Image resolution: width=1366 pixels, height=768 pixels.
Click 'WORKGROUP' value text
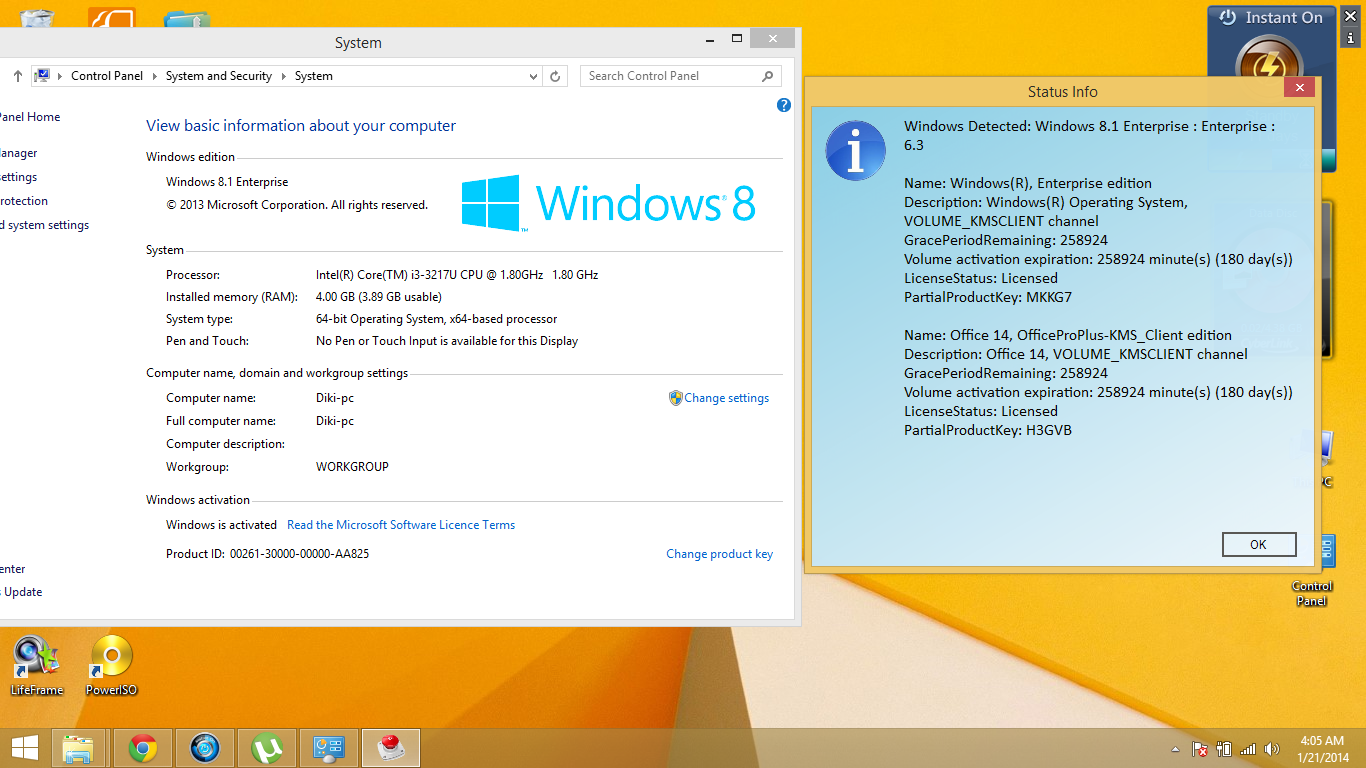[352, 467]
